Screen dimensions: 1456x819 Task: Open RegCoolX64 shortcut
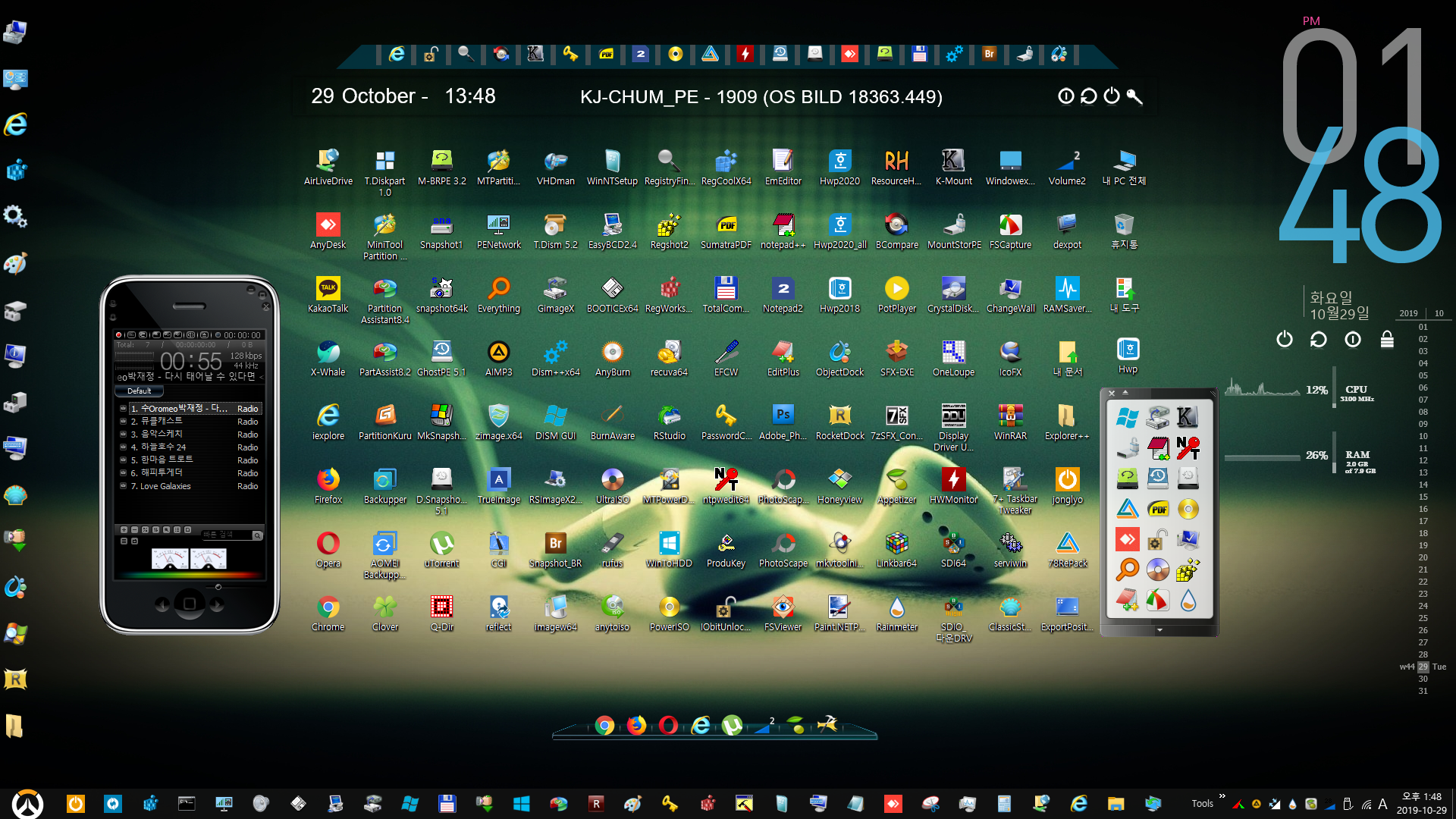[x=726, y=168]
